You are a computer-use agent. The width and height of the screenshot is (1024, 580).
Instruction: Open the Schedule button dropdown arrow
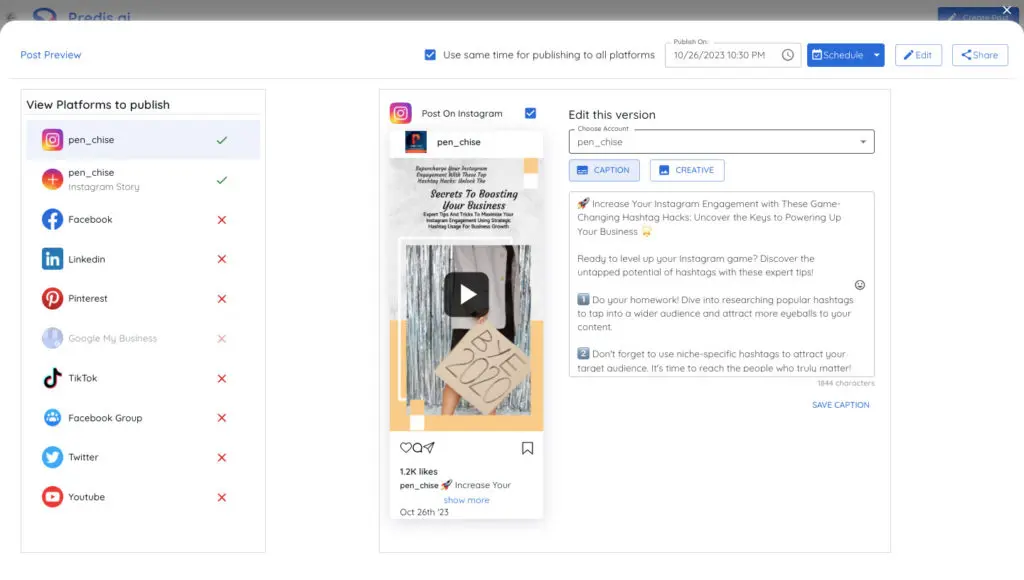tap(876, 56)
